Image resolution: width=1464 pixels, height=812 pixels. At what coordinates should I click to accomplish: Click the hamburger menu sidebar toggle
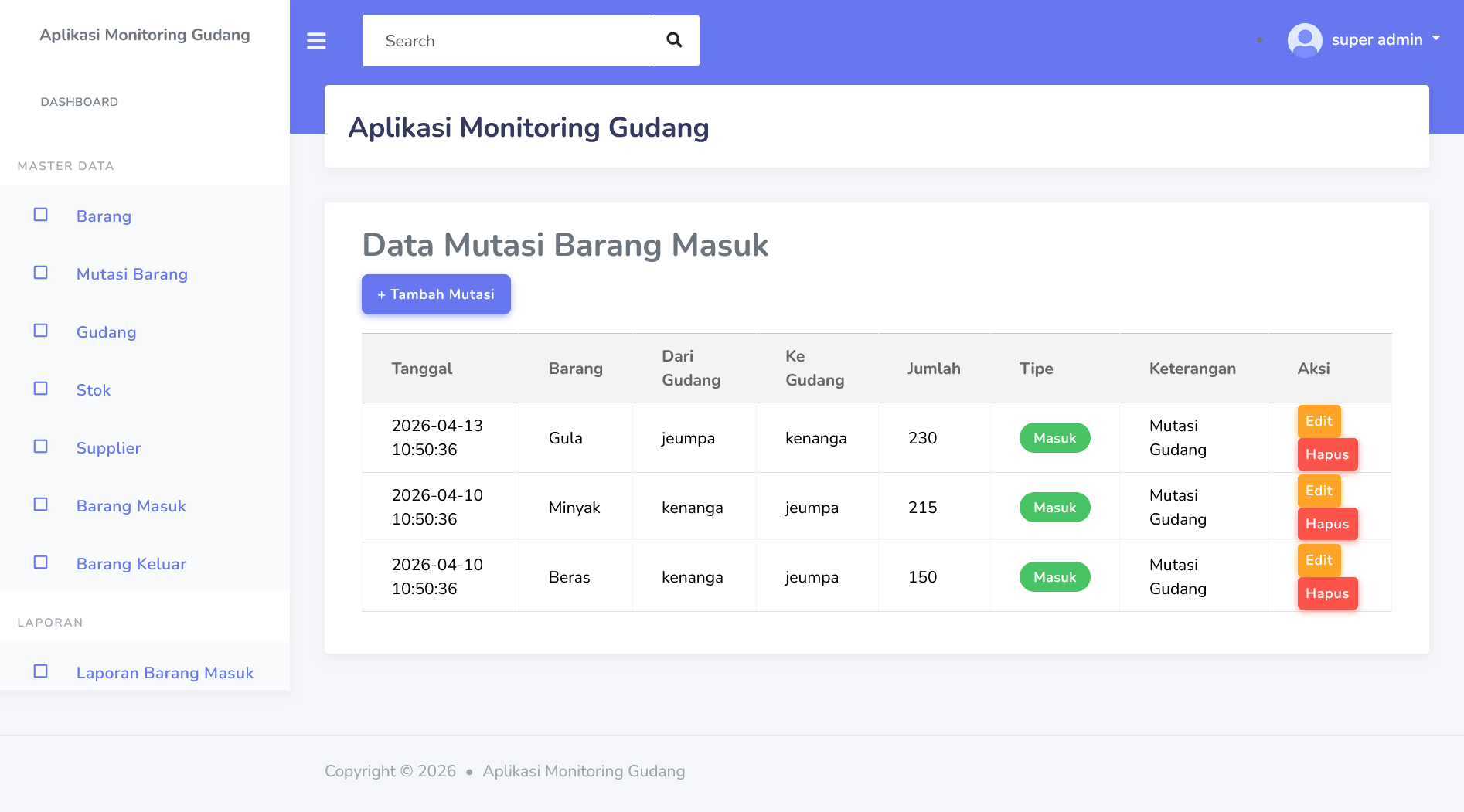tap(316, 41)
